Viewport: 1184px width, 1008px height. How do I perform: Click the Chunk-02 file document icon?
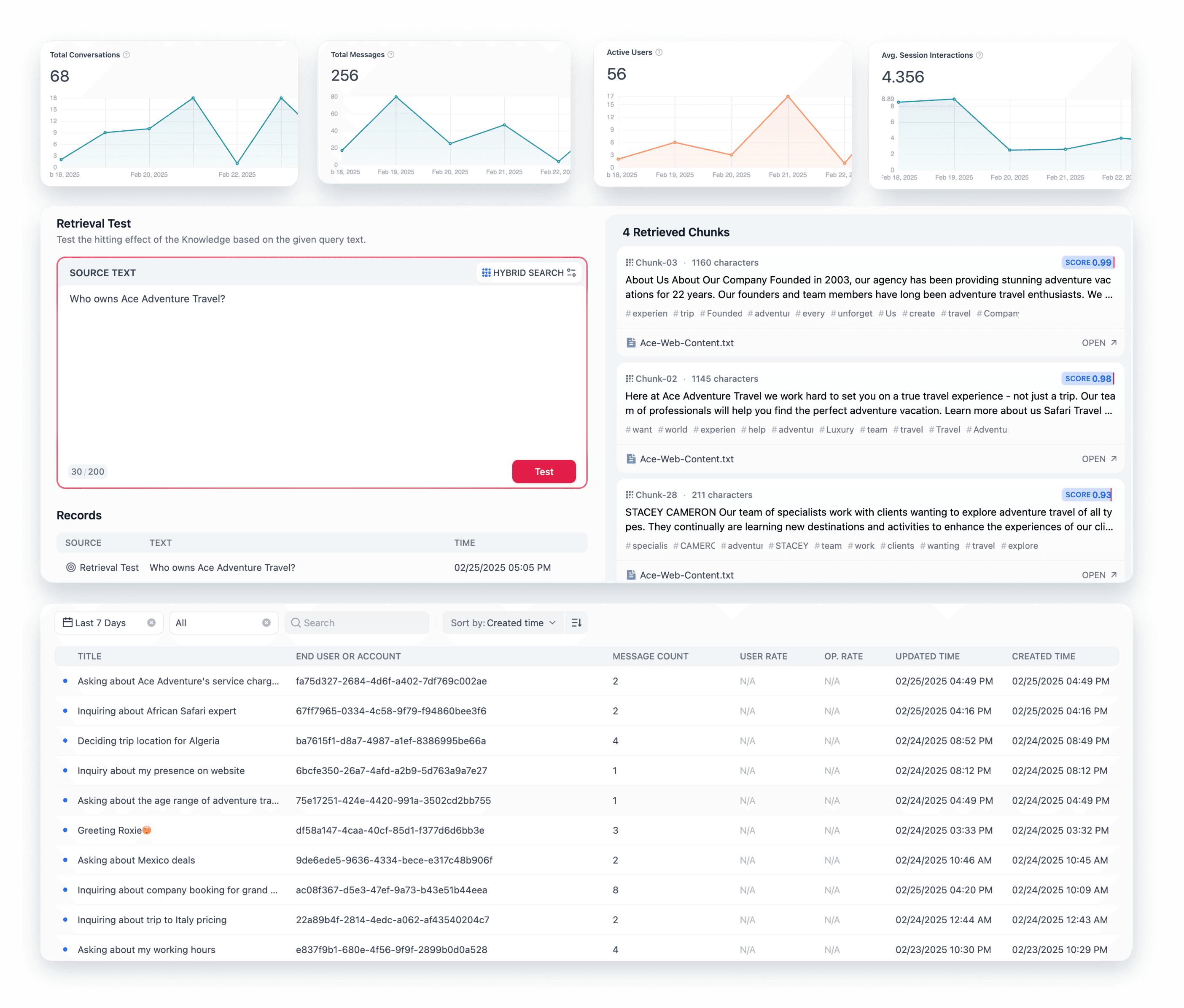[x=631, y=459]
